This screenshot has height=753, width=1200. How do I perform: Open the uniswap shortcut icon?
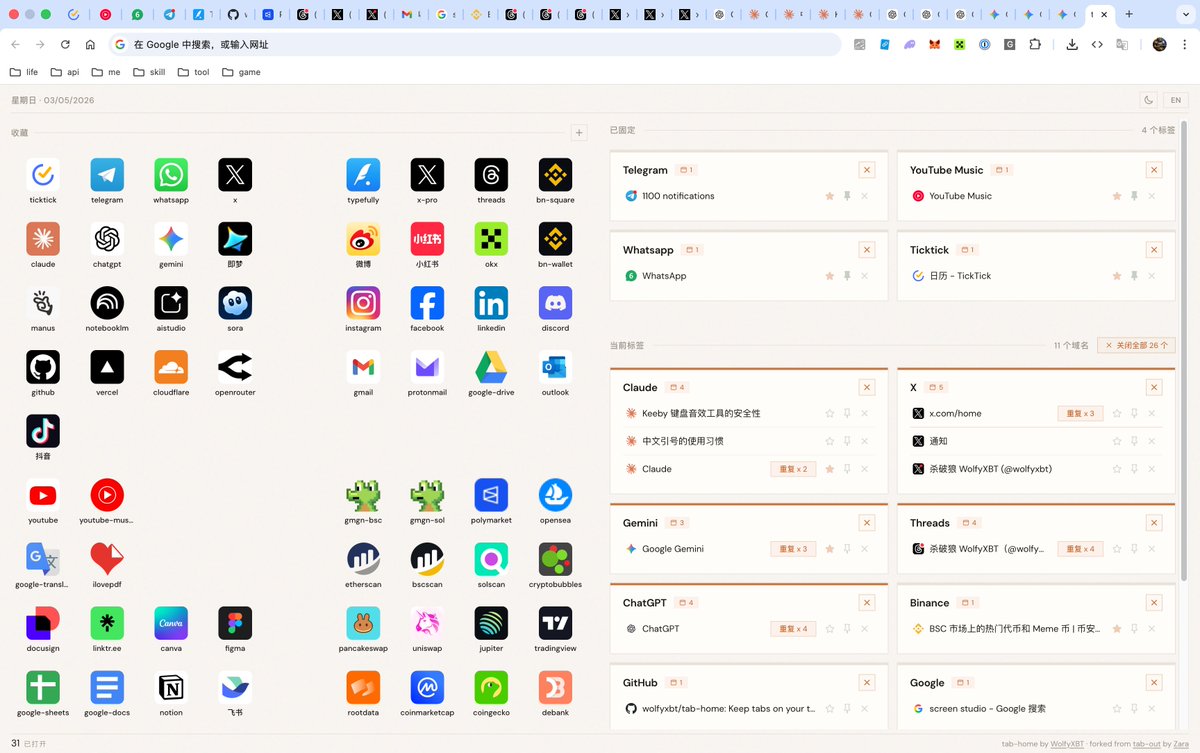point(427,623)
